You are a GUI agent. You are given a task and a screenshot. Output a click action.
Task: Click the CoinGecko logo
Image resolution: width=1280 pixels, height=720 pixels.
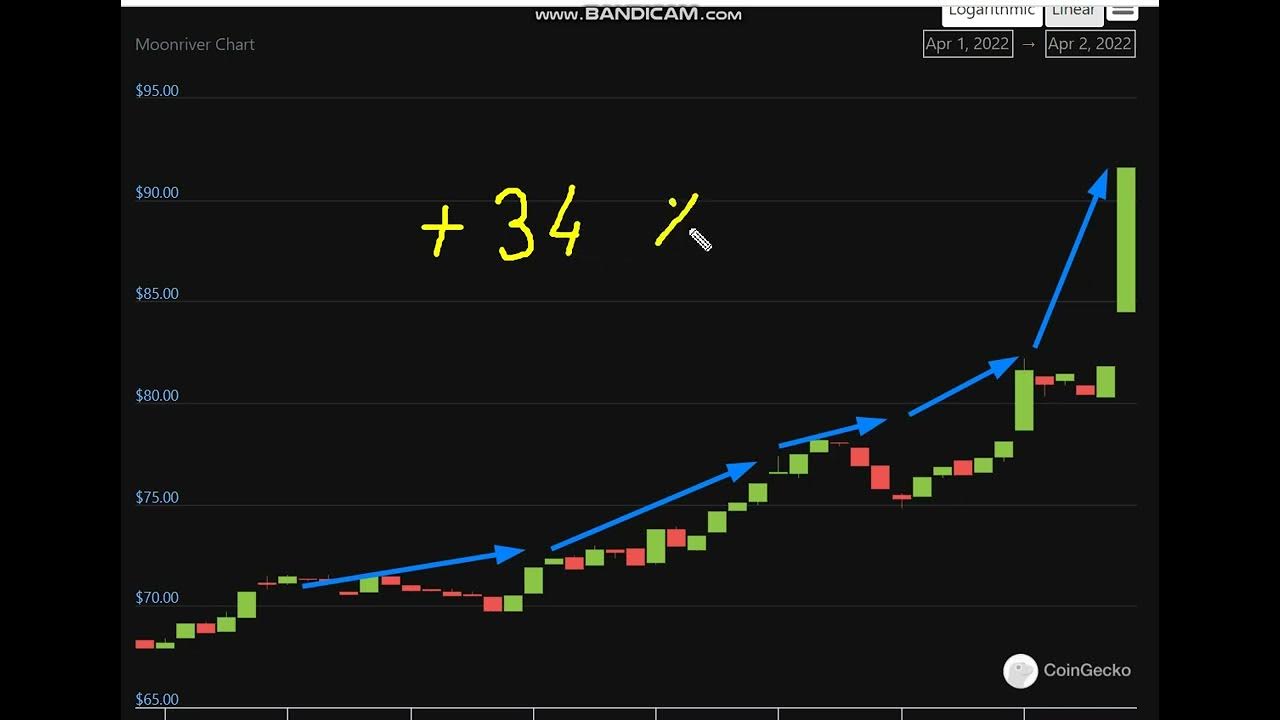pyautogui.click(x=1067, y=671)
